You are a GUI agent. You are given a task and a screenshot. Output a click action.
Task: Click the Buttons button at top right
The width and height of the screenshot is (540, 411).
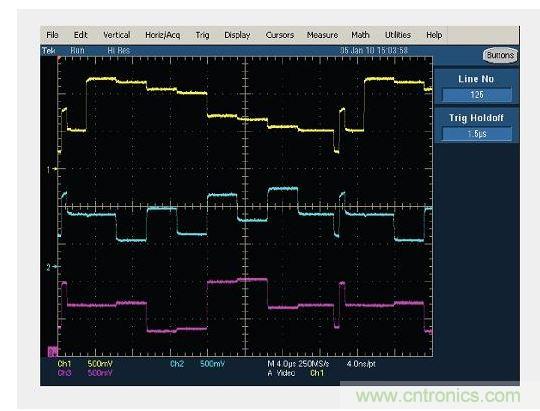click(x=500, y=55)
